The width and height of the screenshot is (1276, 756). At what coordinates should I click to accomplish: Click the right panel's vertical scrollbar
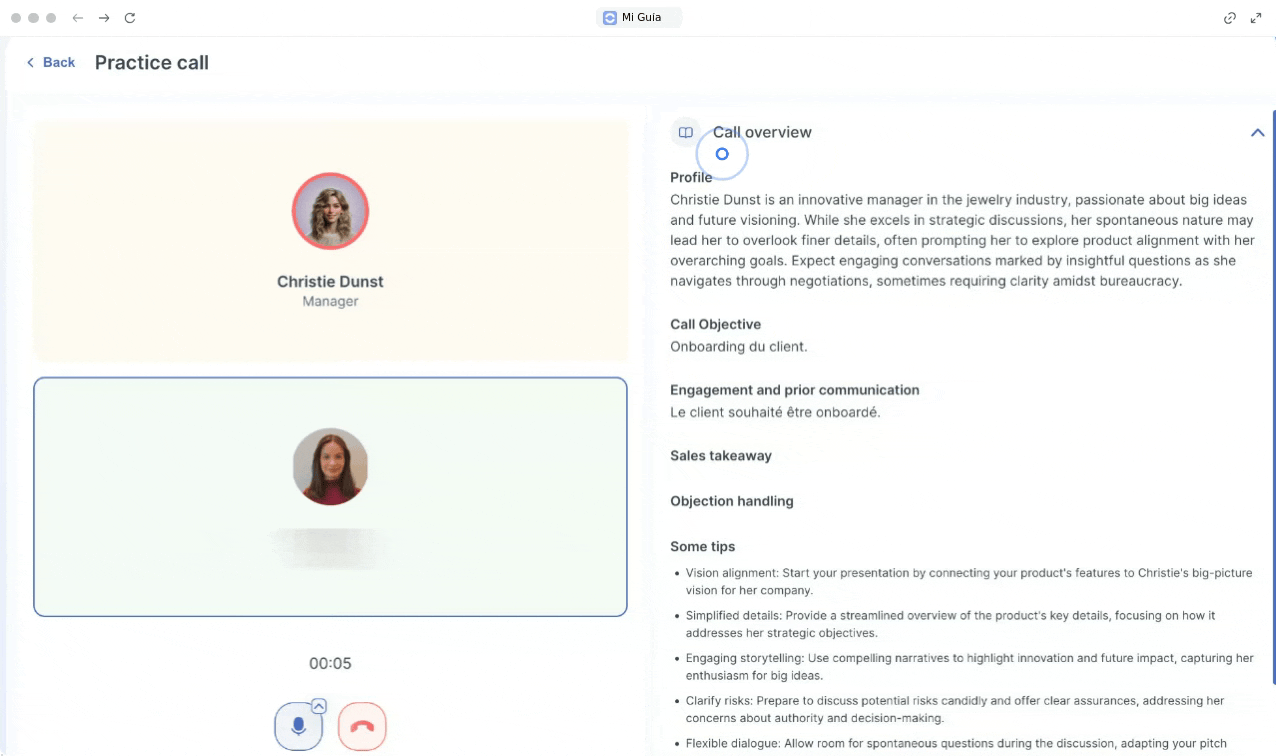(x=1273, y=400)
